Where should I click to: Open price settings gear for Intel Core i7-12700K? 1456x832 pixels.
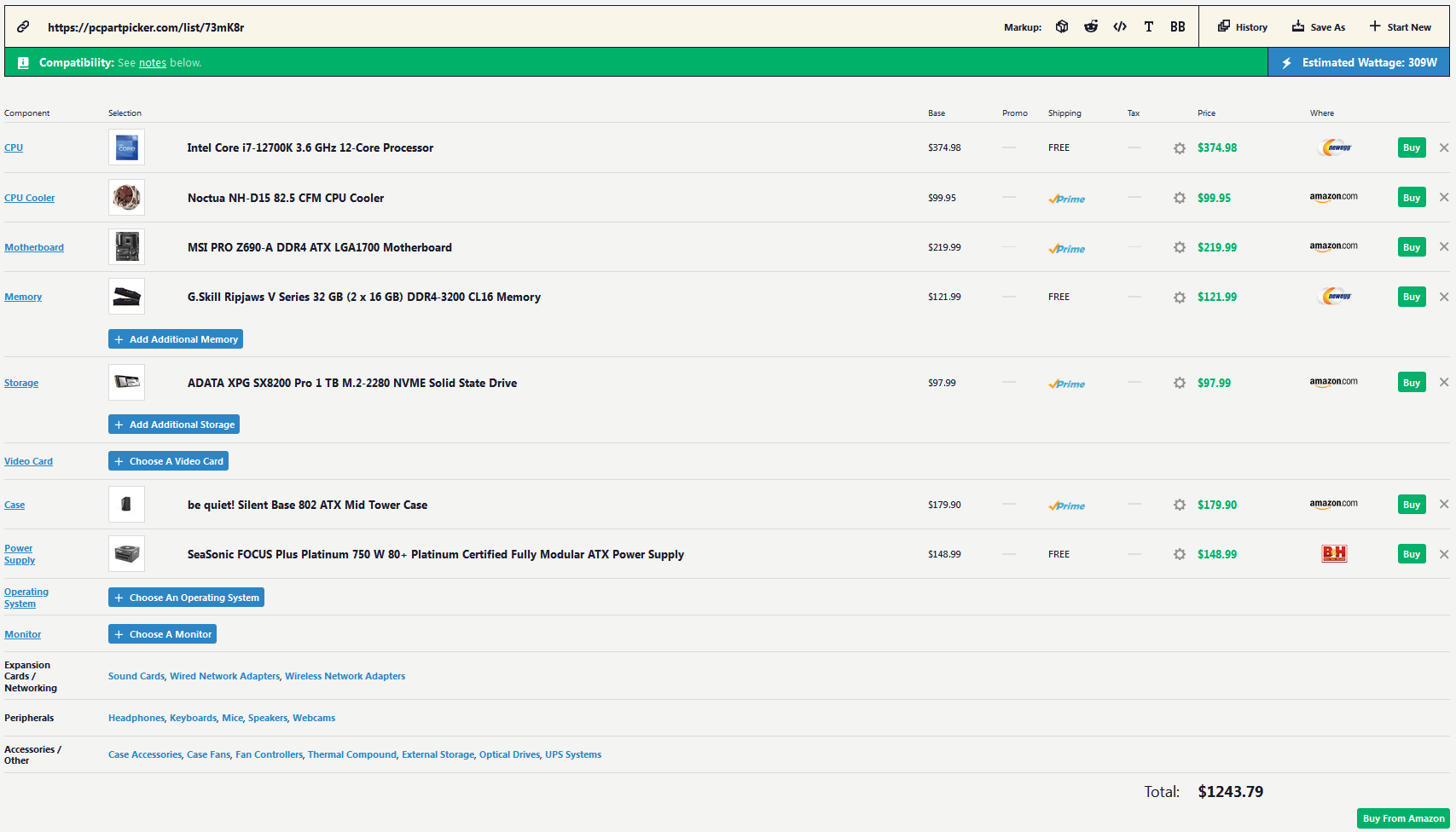[1180, 148]
